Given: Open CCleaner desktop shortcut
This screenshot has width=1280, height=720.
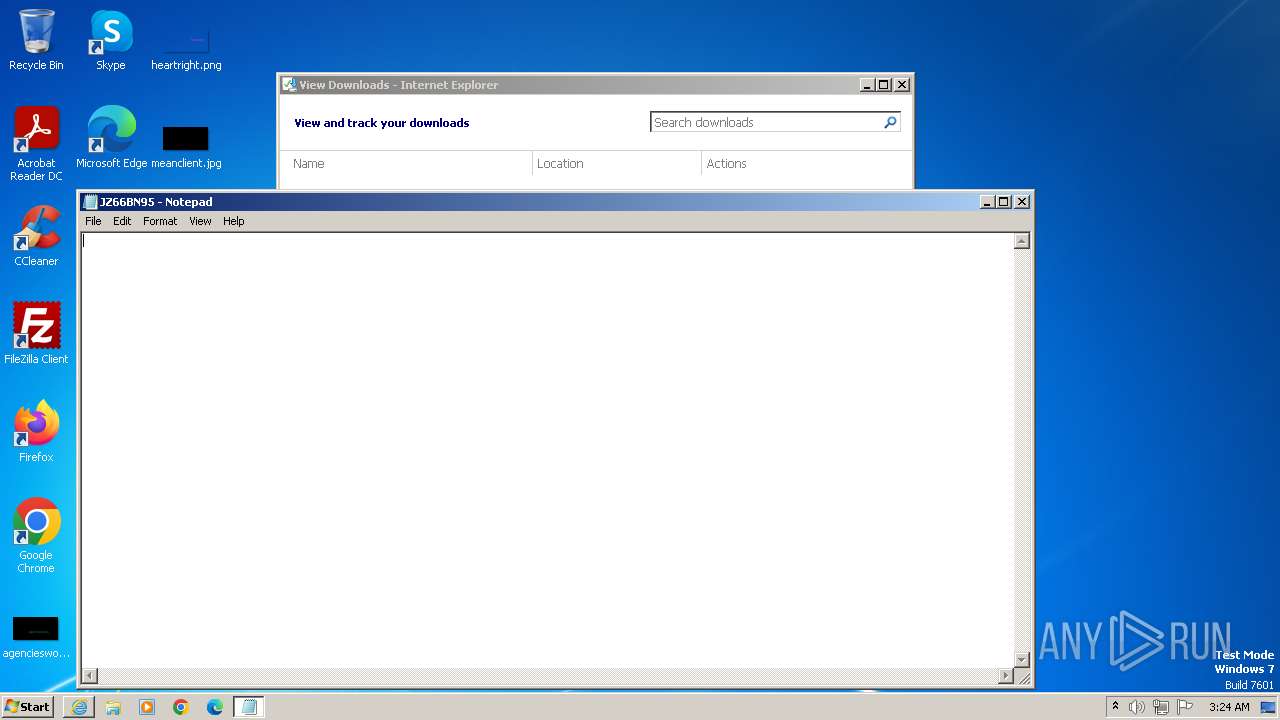Looking at the screenshot, I should point(36,236).
